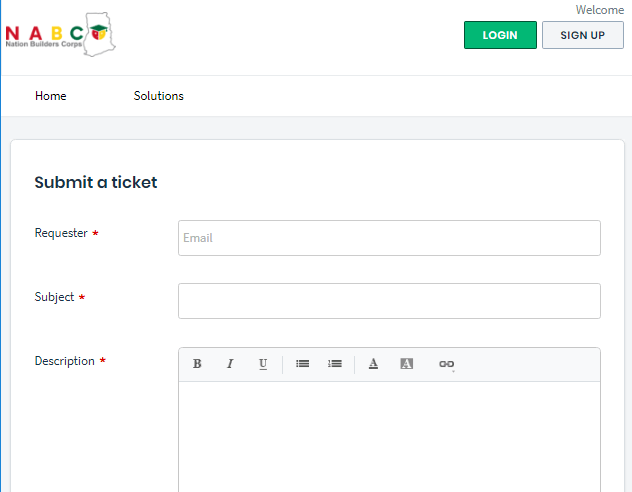Toggle bold formatting in description editor
This screenshot has height=492, width=632.
197,364
